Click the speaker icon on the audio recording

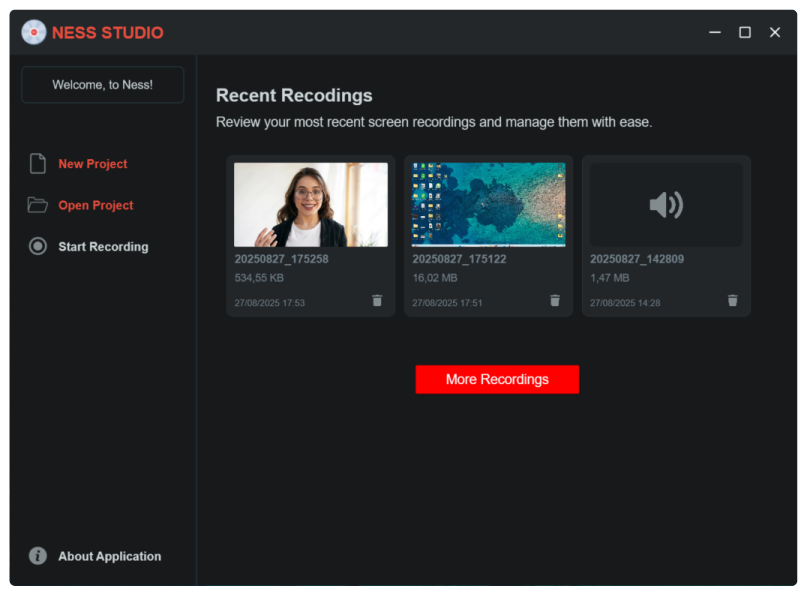click(664, 203)
